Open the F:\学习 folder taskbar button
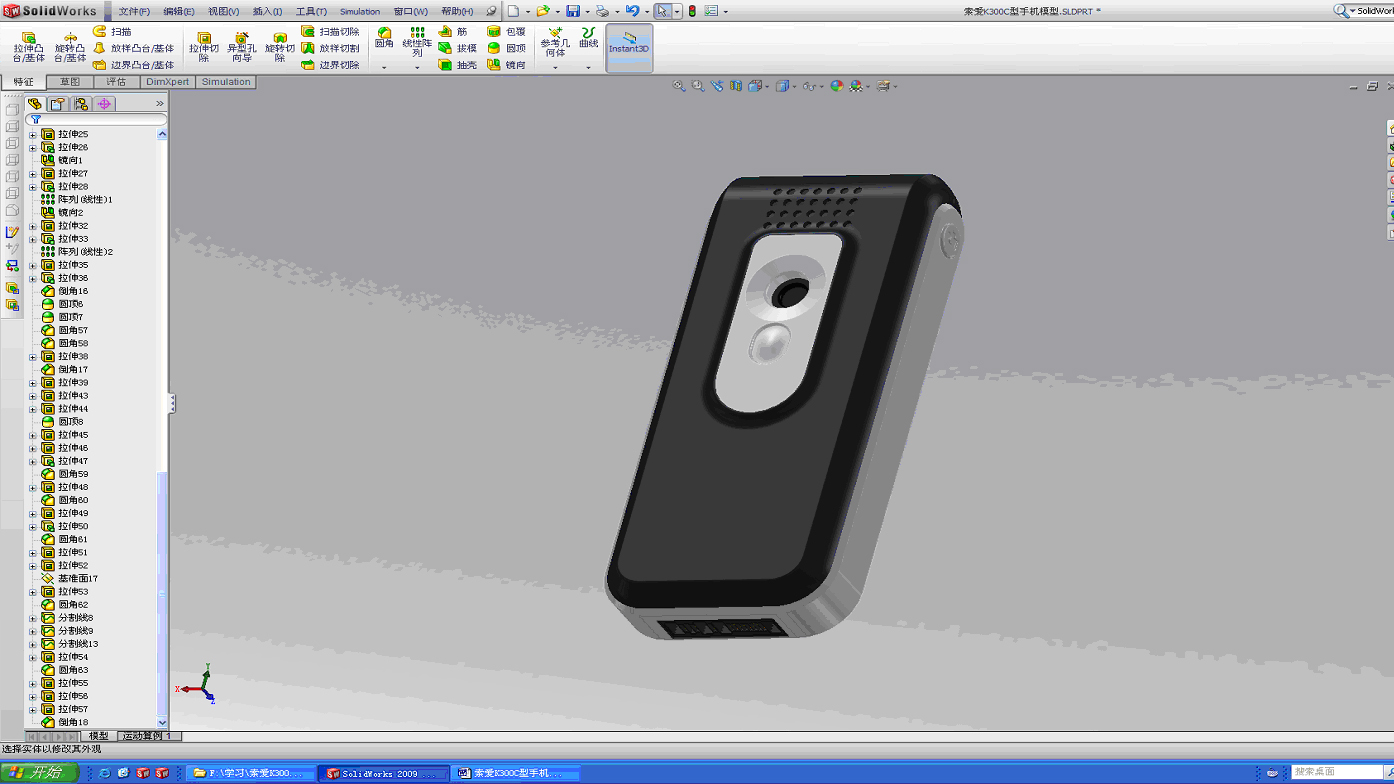1394x784 pixels. pyautogui.click(x=251, y=773)
